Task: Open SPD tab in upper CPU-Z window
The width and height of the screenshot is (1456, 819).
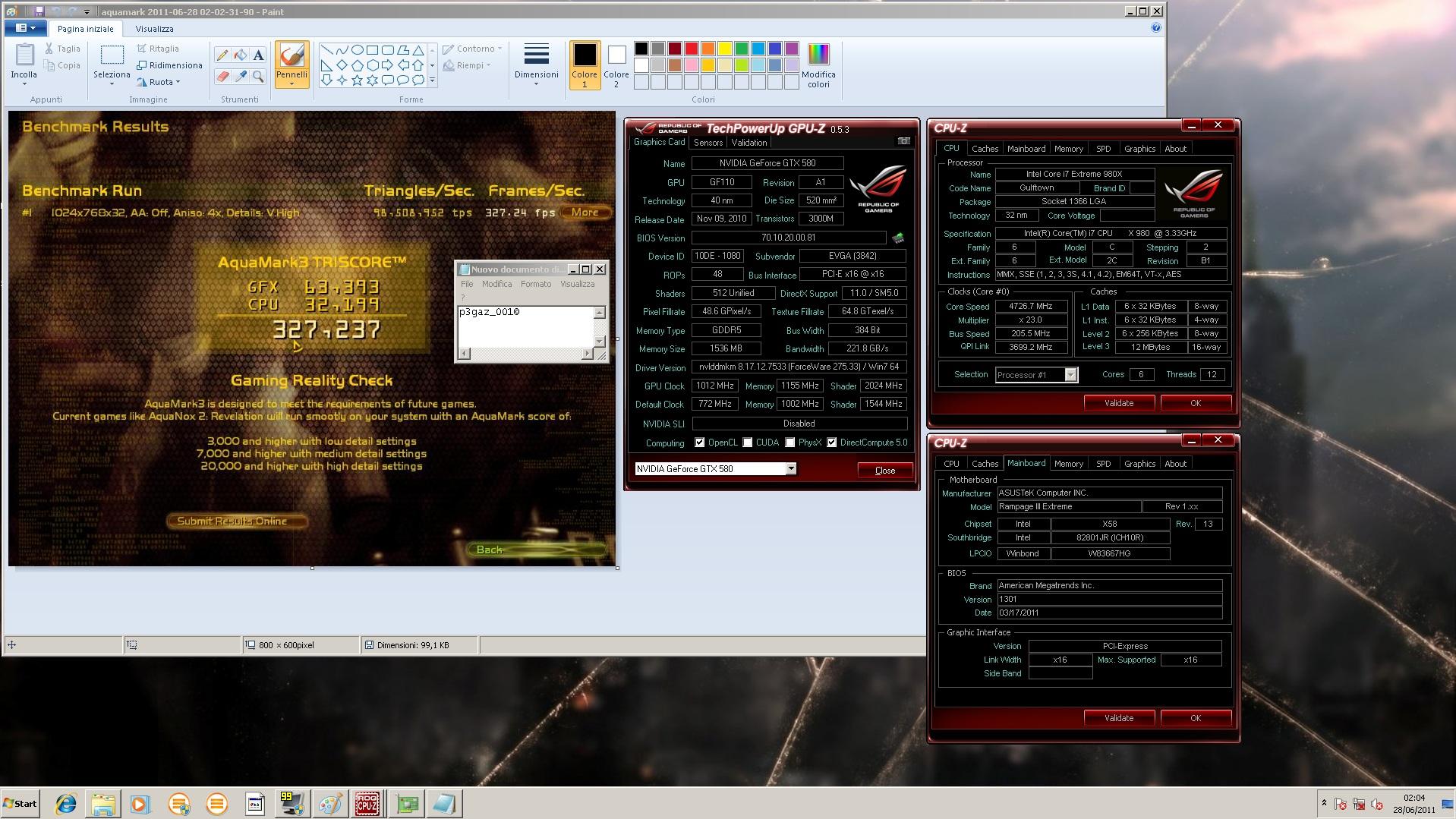Action: pos(1103,149)
